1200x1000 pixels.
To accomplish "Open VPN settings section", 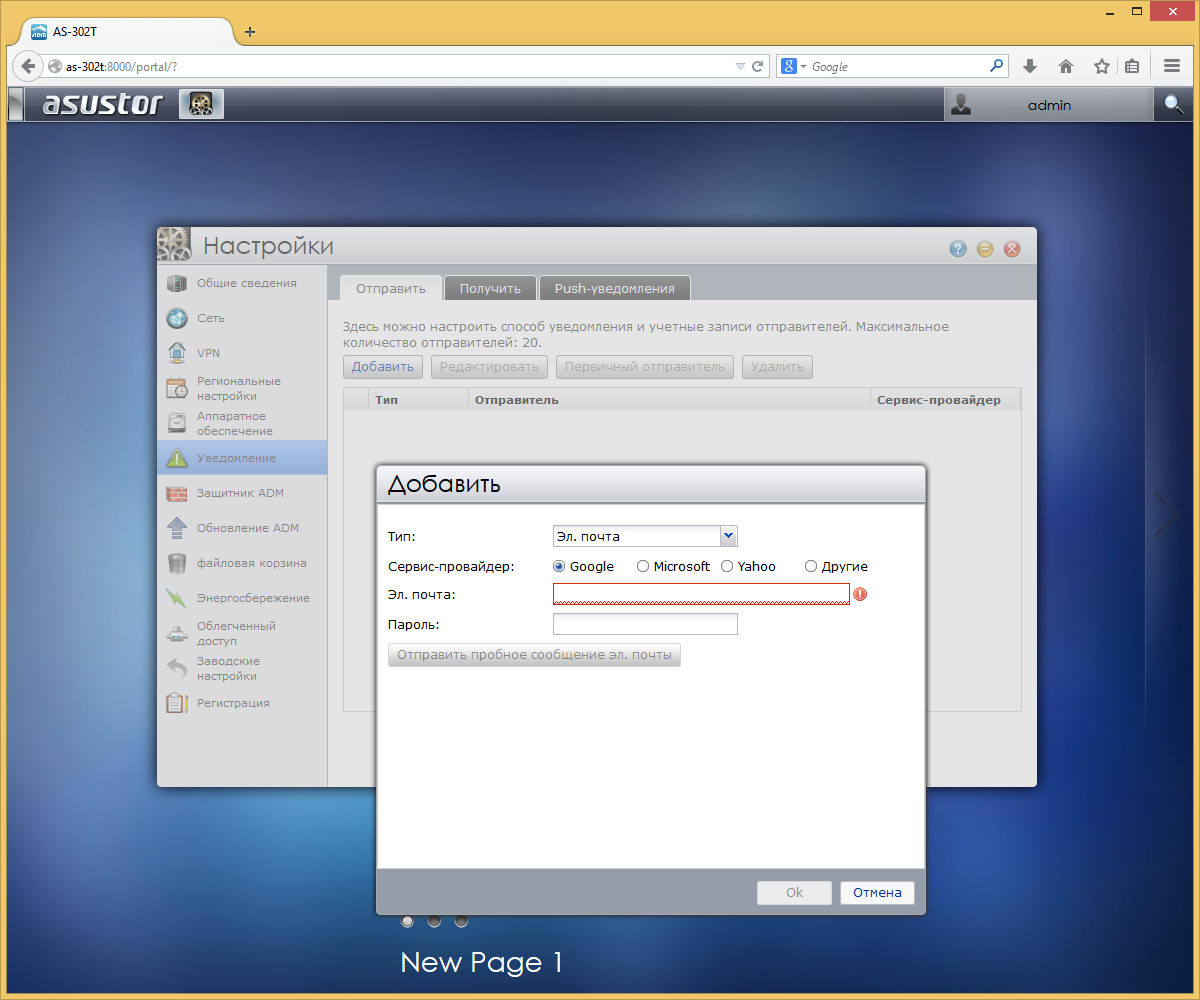I will coord(242,353).
